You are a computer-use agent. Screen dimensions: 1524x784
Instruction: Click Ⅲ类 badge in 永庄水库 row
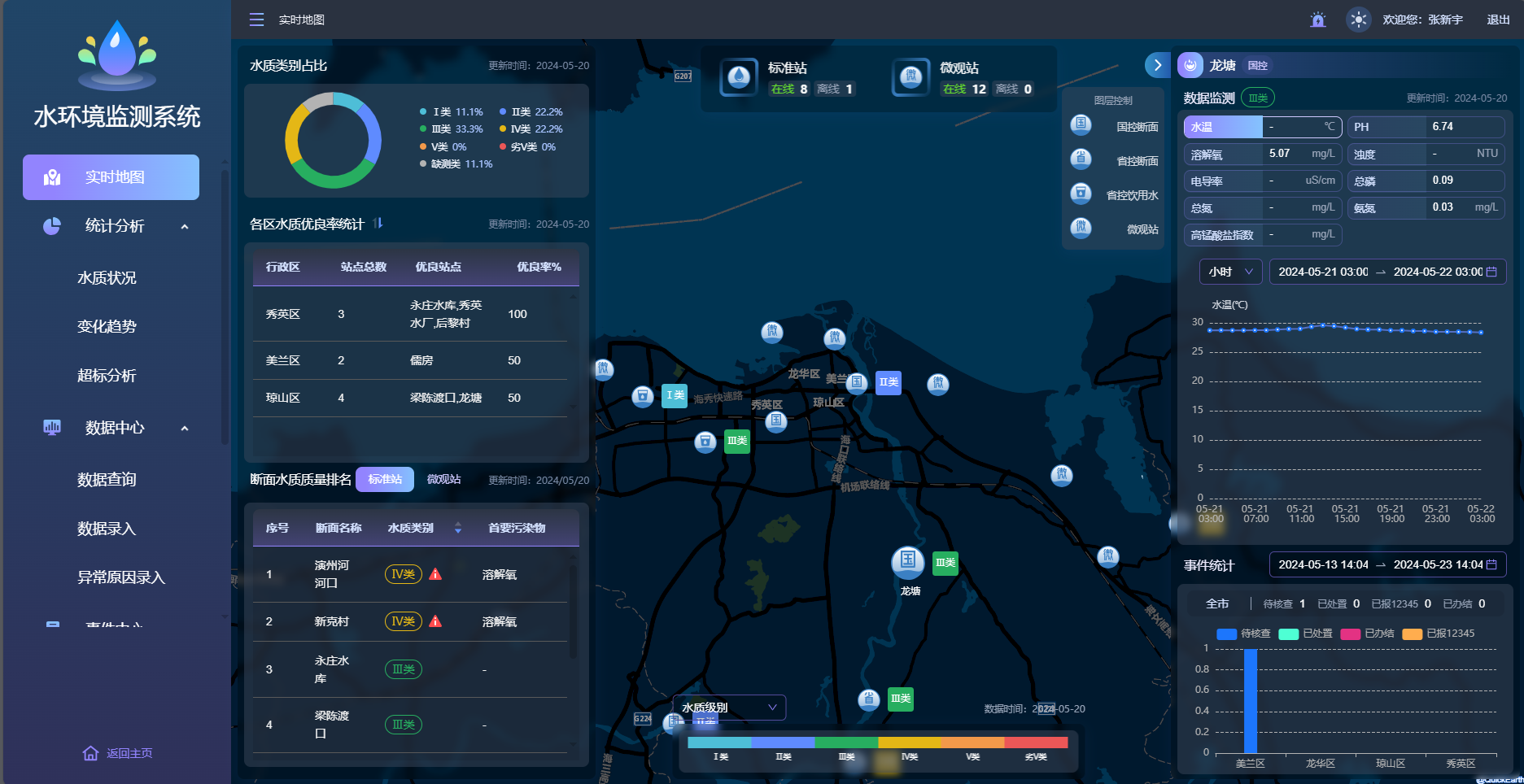pyautogui.click(x=403, y=669)
